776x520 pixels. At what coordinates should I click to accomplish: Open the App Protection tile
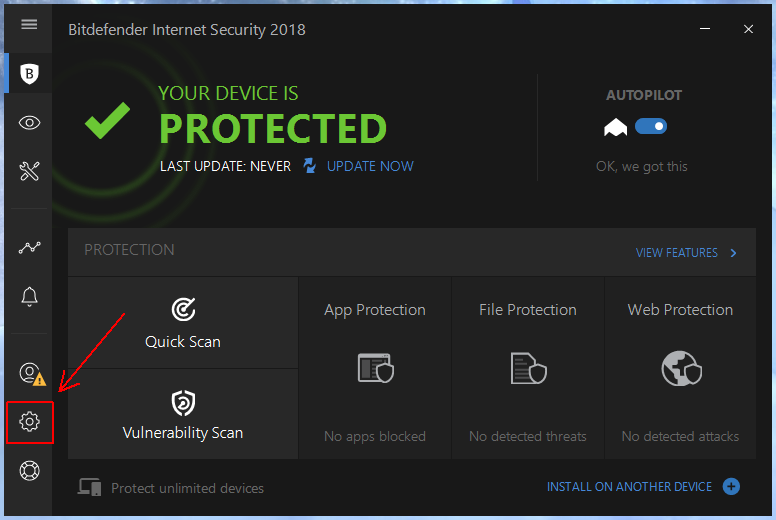375,368
